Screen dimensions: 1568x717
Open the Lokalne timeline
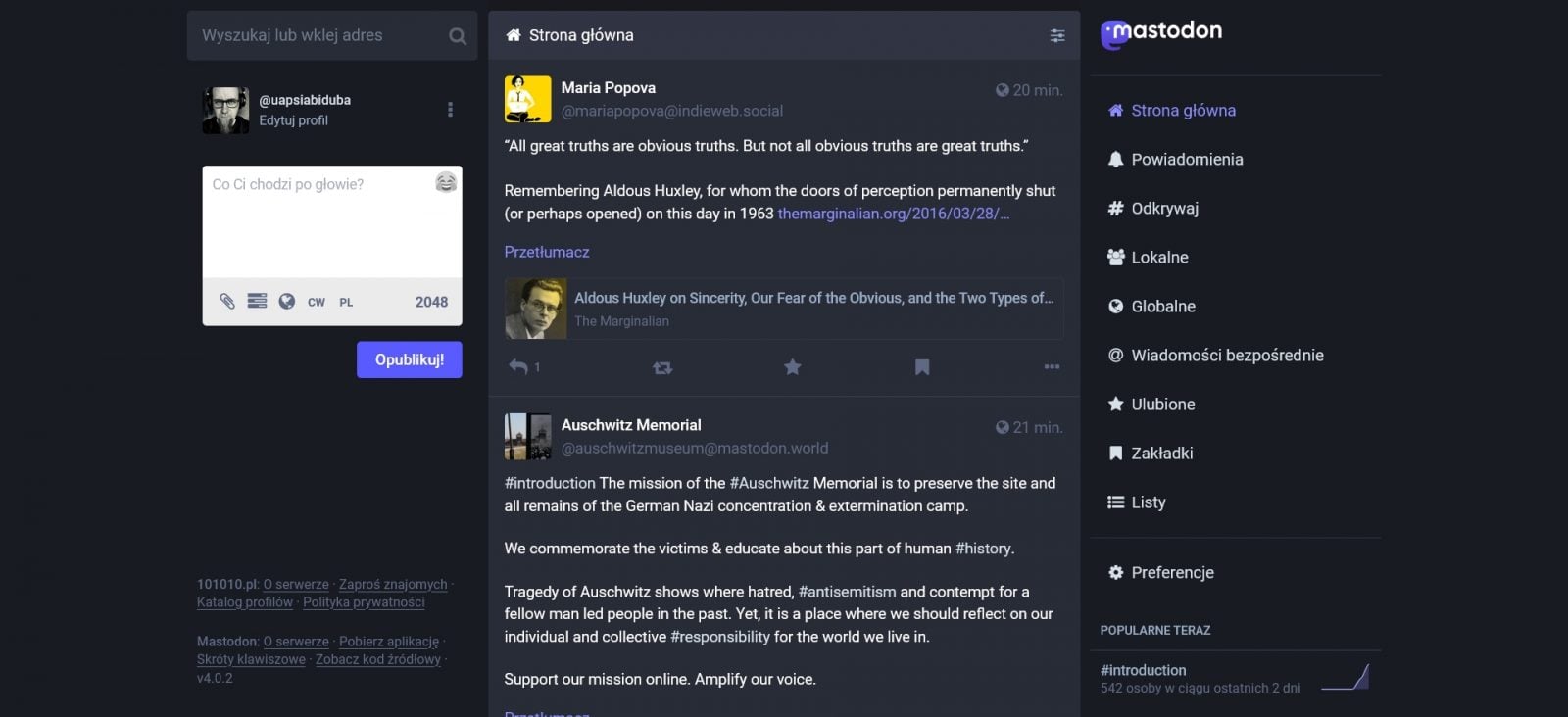[x=1148, y=258]
